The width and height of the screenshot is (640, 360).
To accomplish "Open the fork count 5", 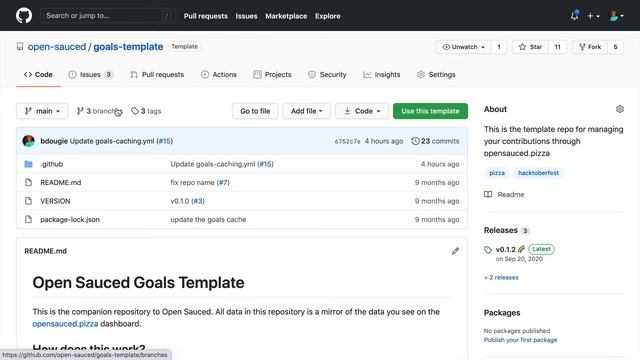I will (615, 47).
